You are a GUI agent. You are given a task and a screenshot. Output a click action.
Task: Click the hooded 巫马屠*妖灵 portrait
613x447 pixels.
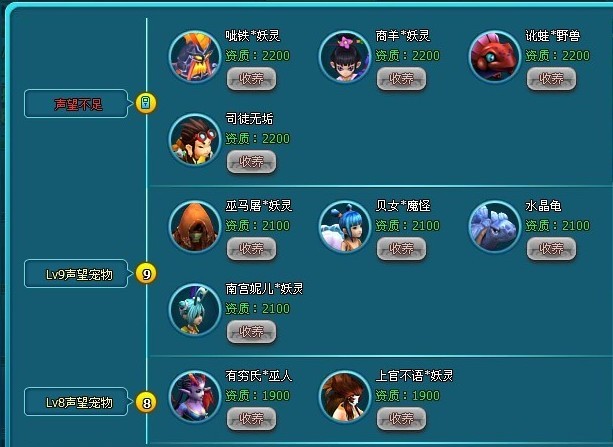195,227
